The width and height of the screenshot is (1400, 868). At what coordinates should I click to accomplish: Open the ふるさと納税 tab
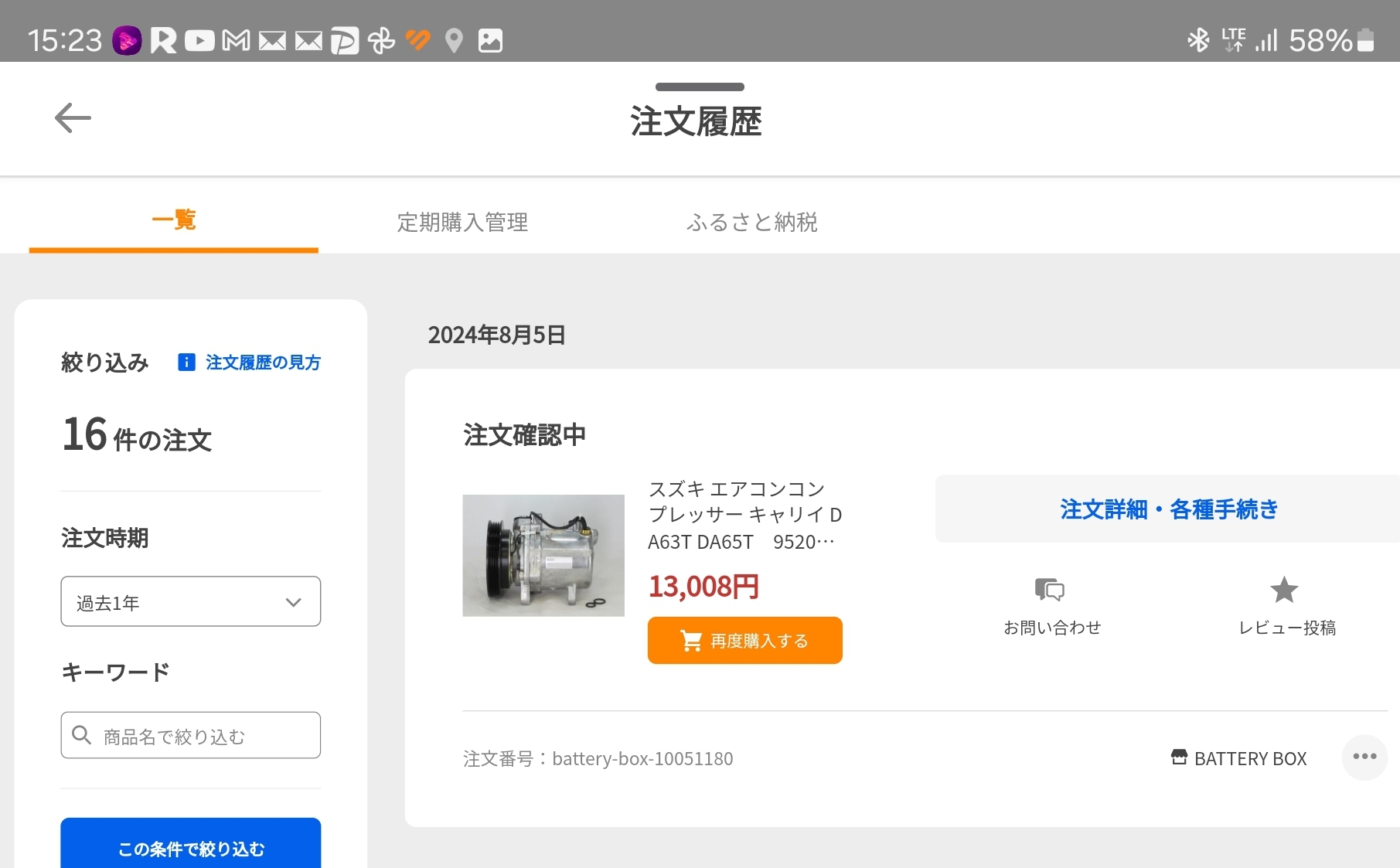click(751, 223)
